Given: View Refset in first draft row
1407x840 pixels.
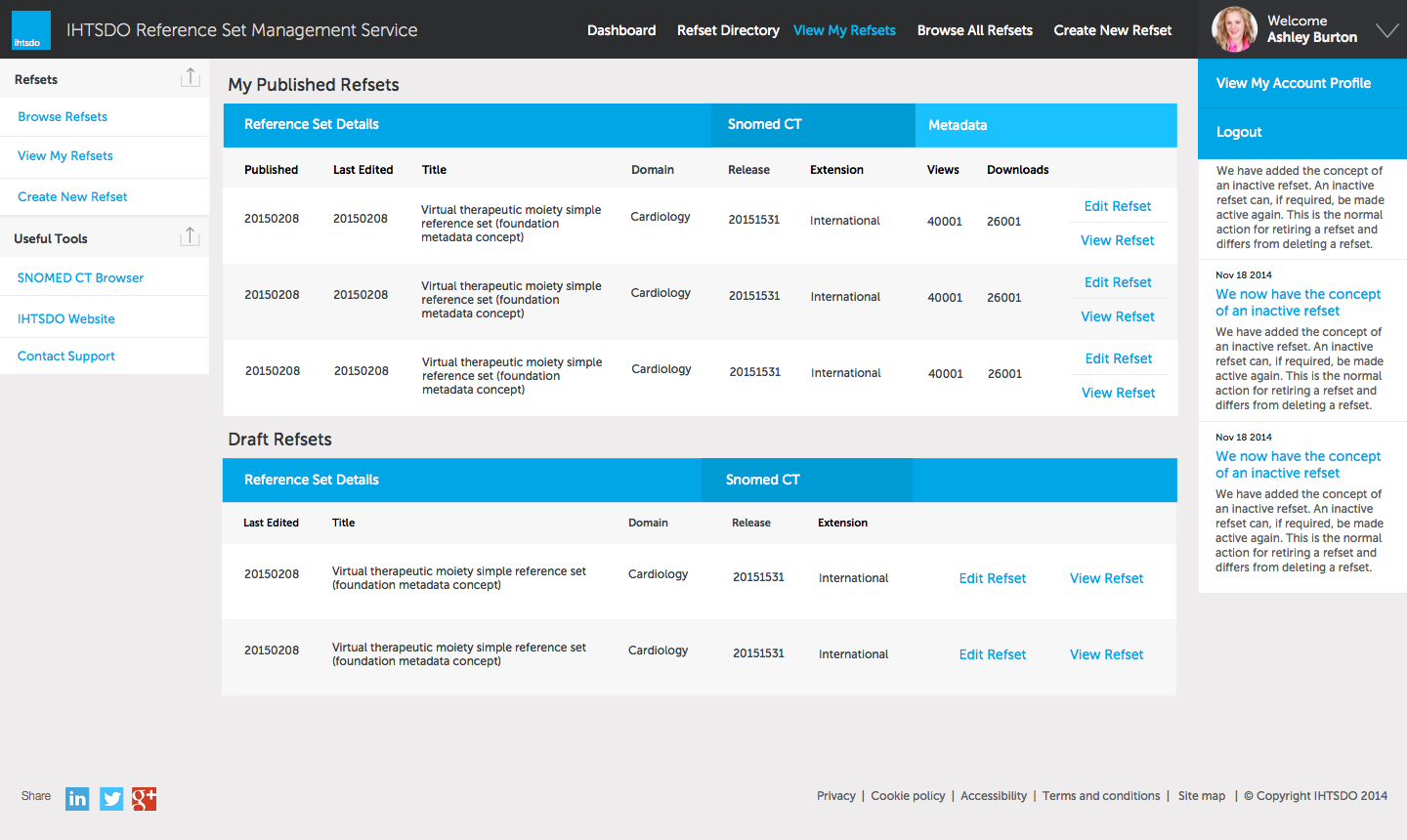Looking at the screenshot, I should tap(1107, 578).
